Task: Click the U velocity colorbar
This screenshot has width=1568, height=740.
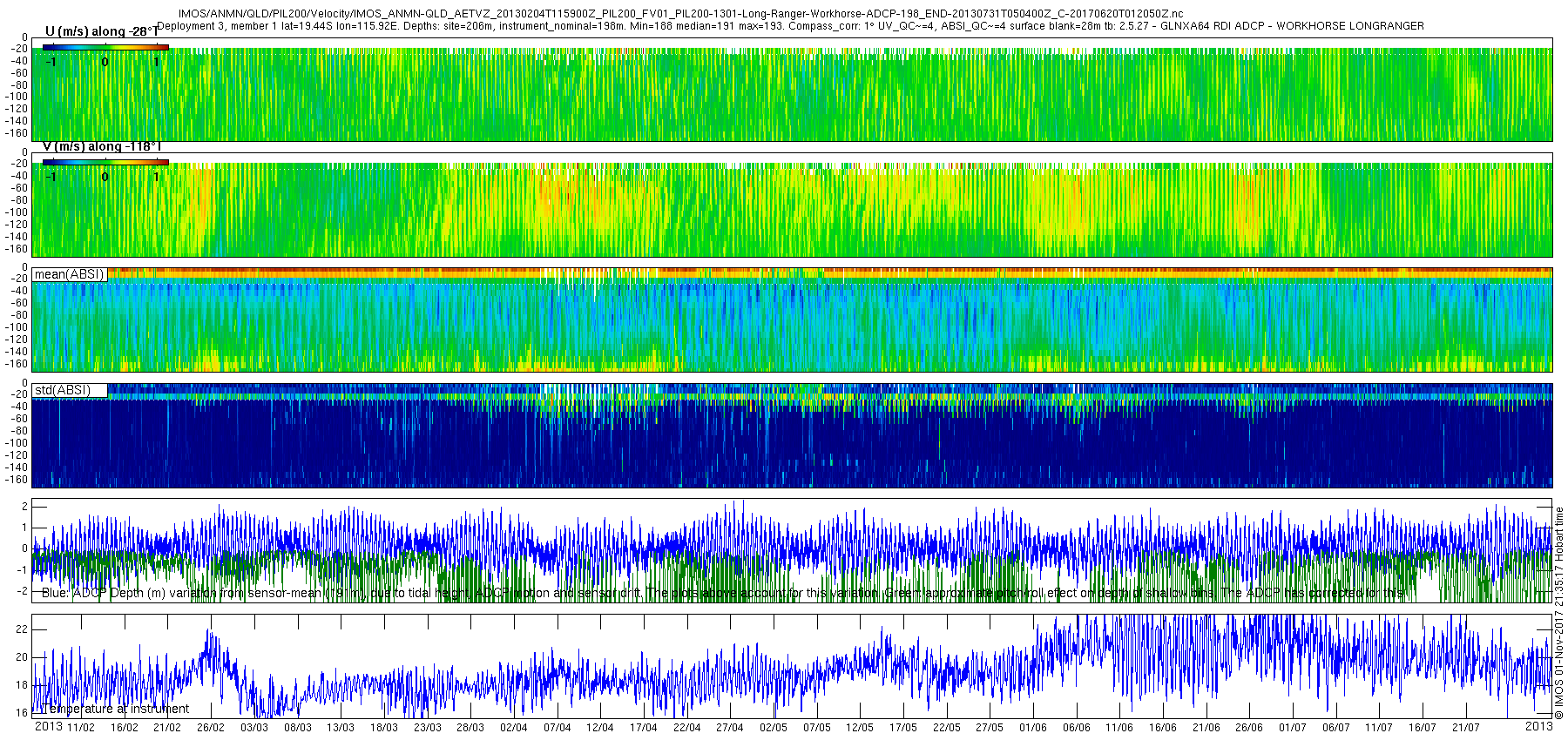Action: coord(105,47)
